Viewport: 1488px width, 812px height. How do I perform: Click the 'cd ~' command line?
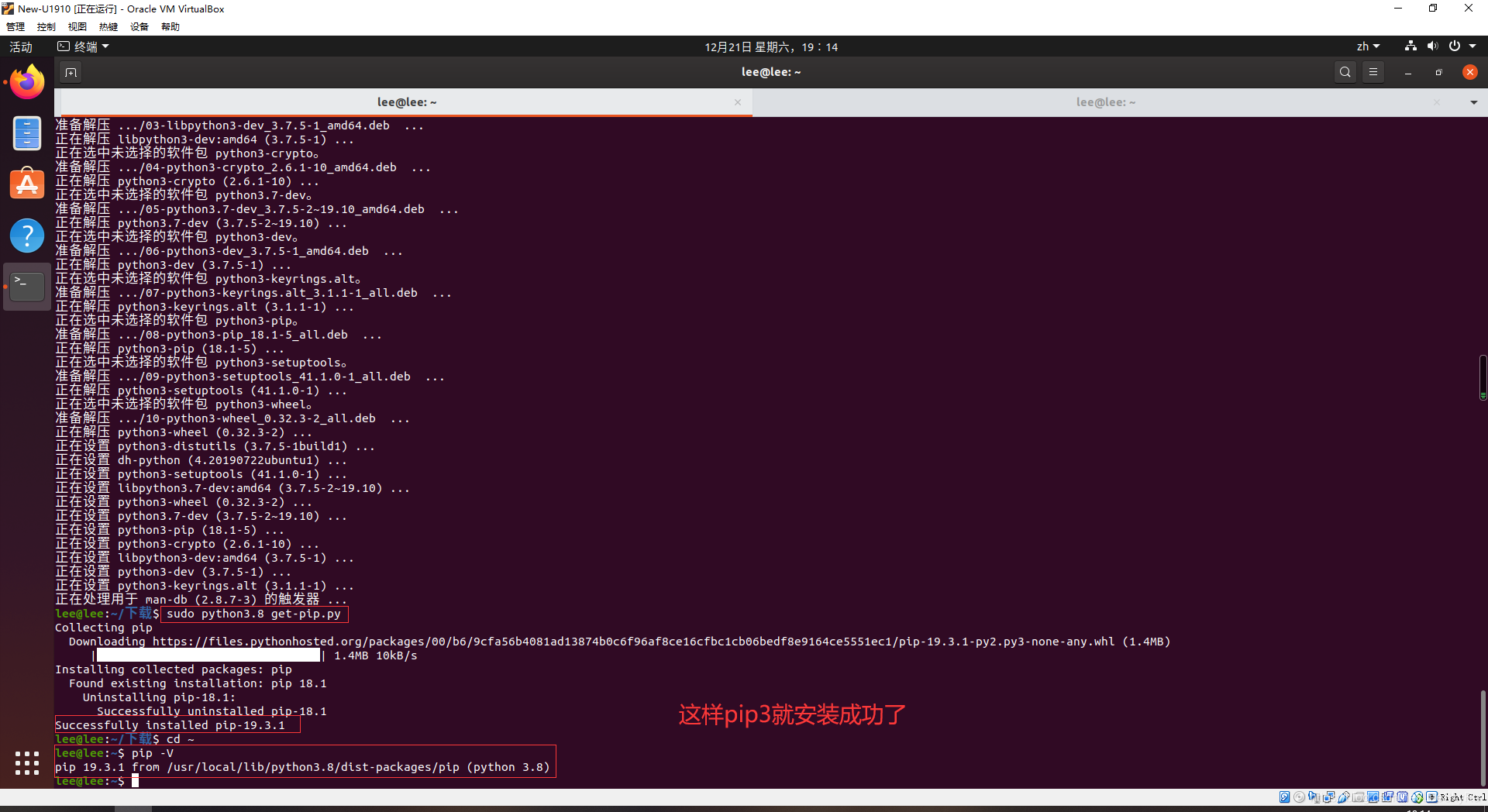click(x=181, y=739)
